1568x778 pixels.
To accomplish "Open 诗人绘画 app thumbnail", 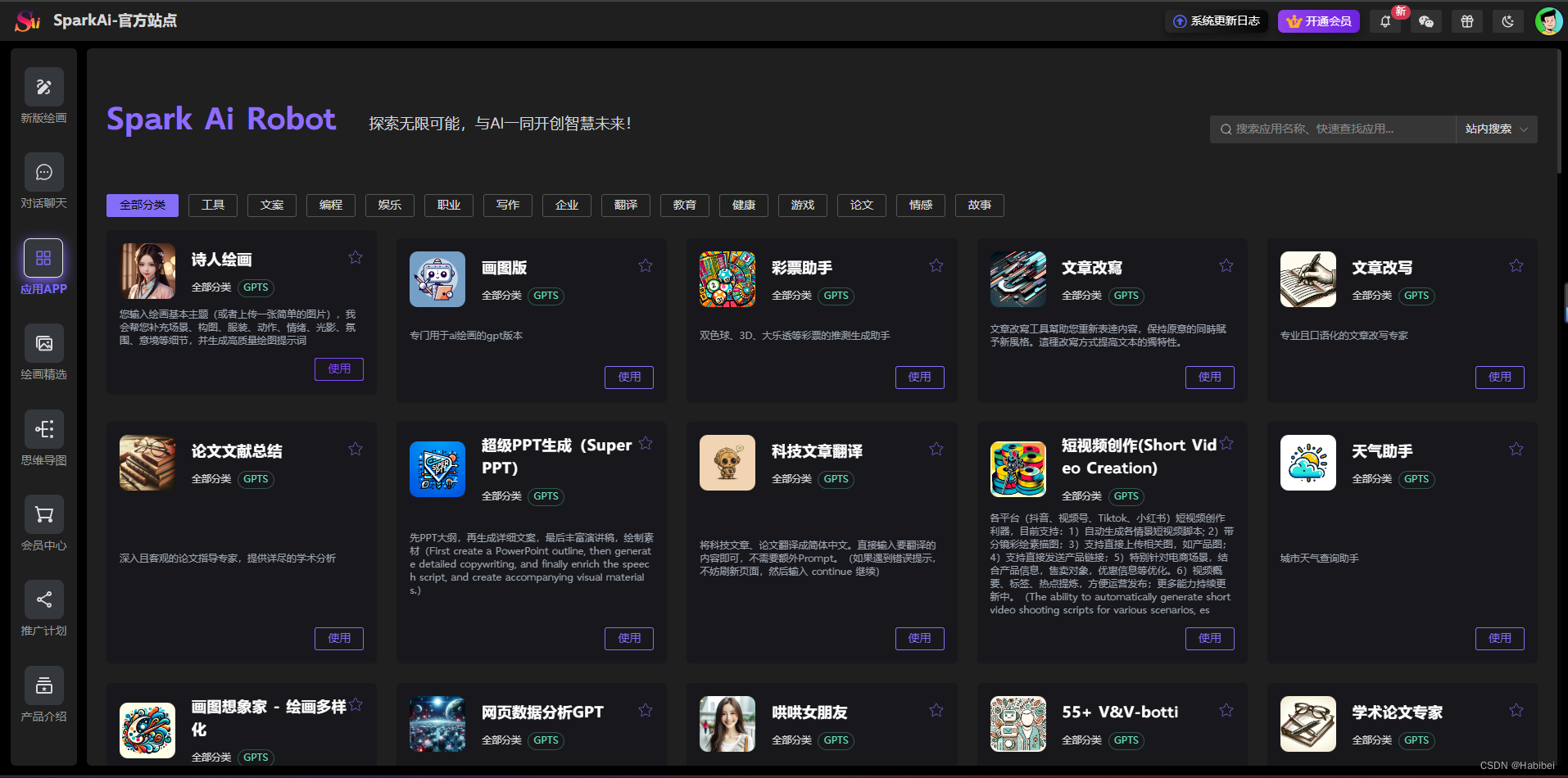I will click(x=147, y=271).
